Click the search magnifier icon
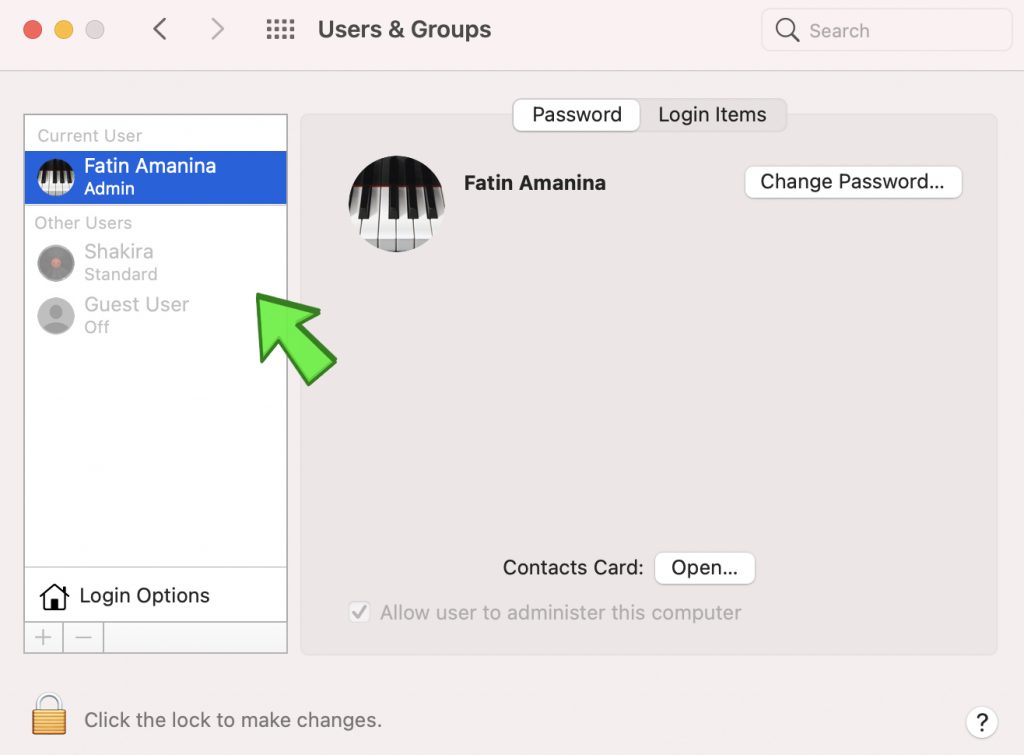1024x755 pixels. click(x=787, y=30)
